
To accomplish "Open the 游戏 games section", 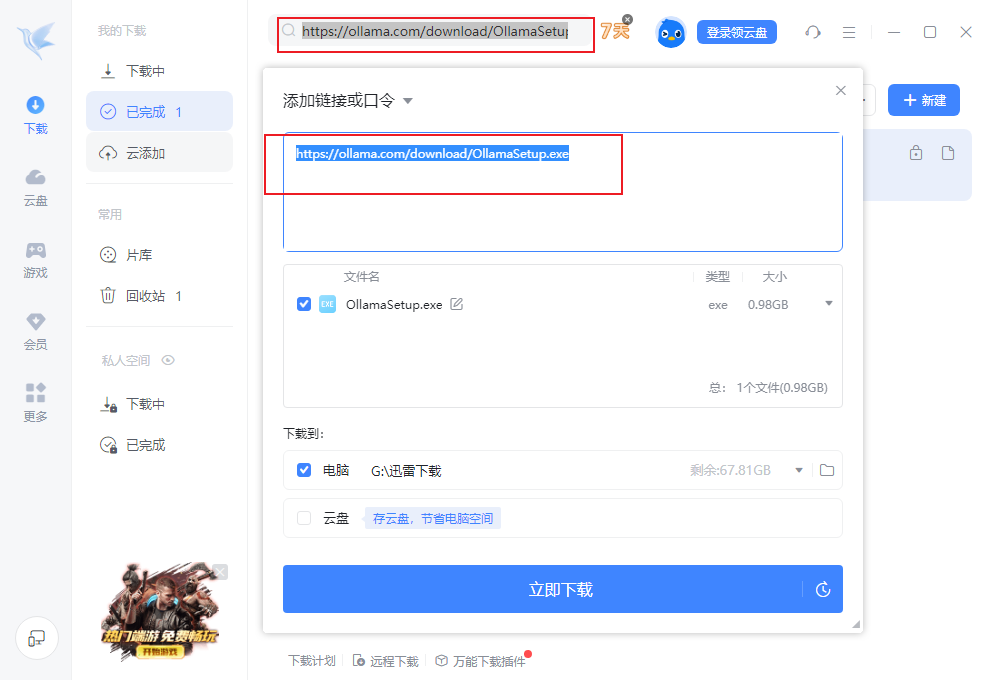I will coord(36,260).
